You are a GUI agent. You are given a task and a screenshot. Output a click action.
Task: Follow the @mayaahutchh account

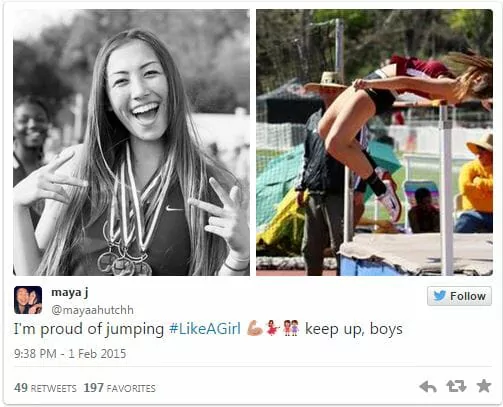[459, 296]
